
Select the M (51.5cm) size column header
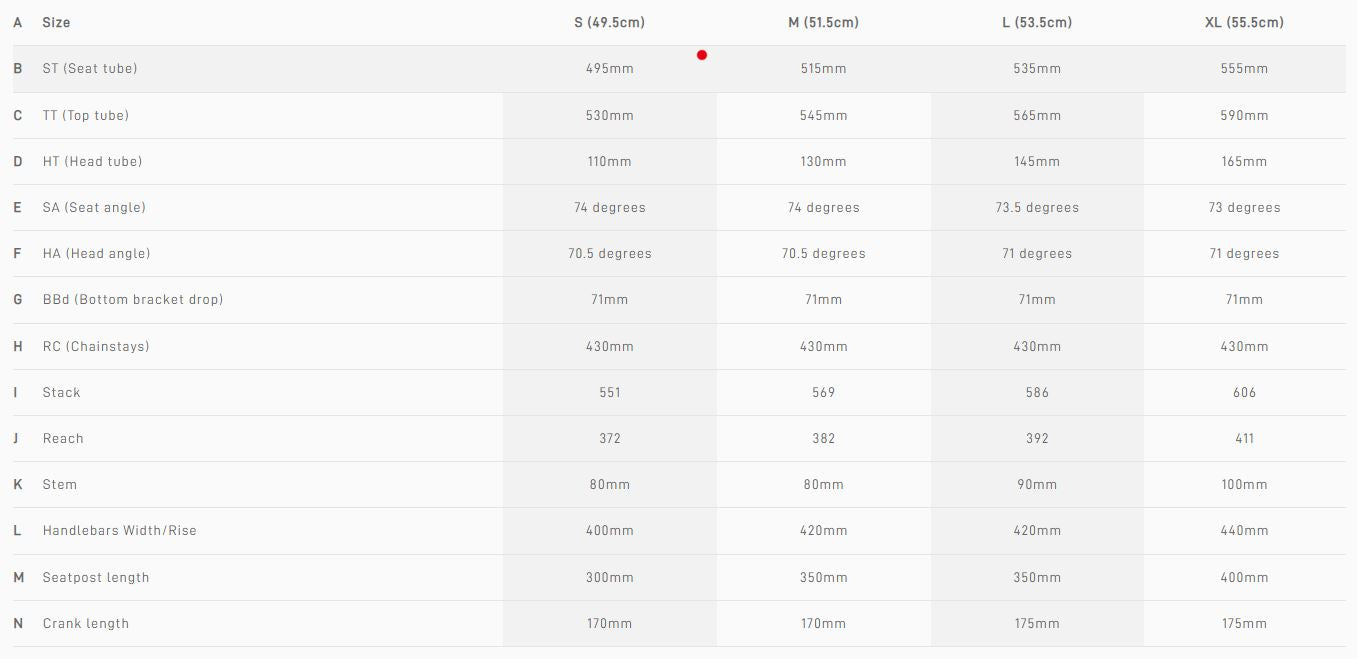823,22
